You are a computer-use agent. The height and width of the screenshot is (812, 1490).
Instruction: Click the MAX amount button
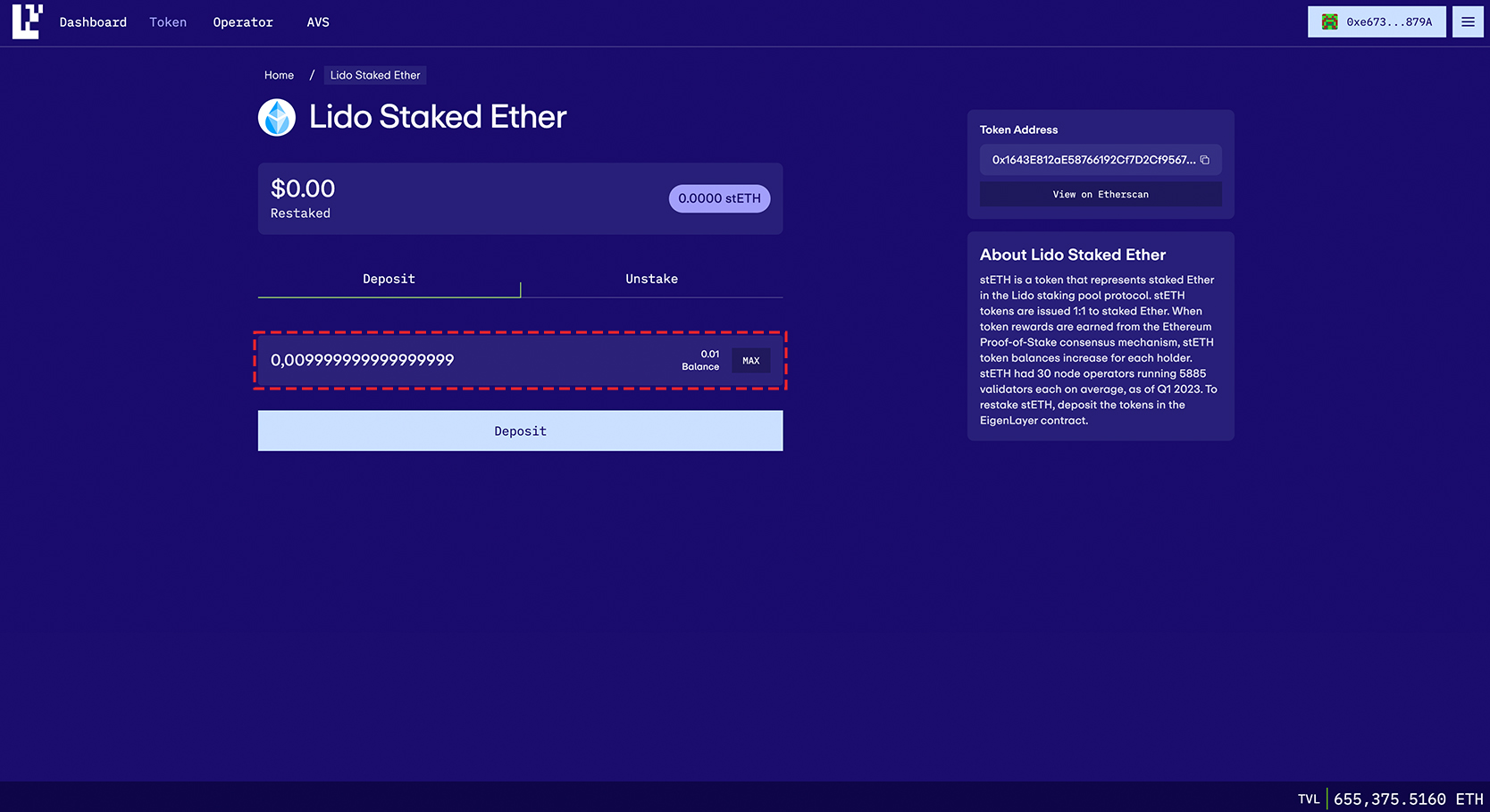click(750, 361)
